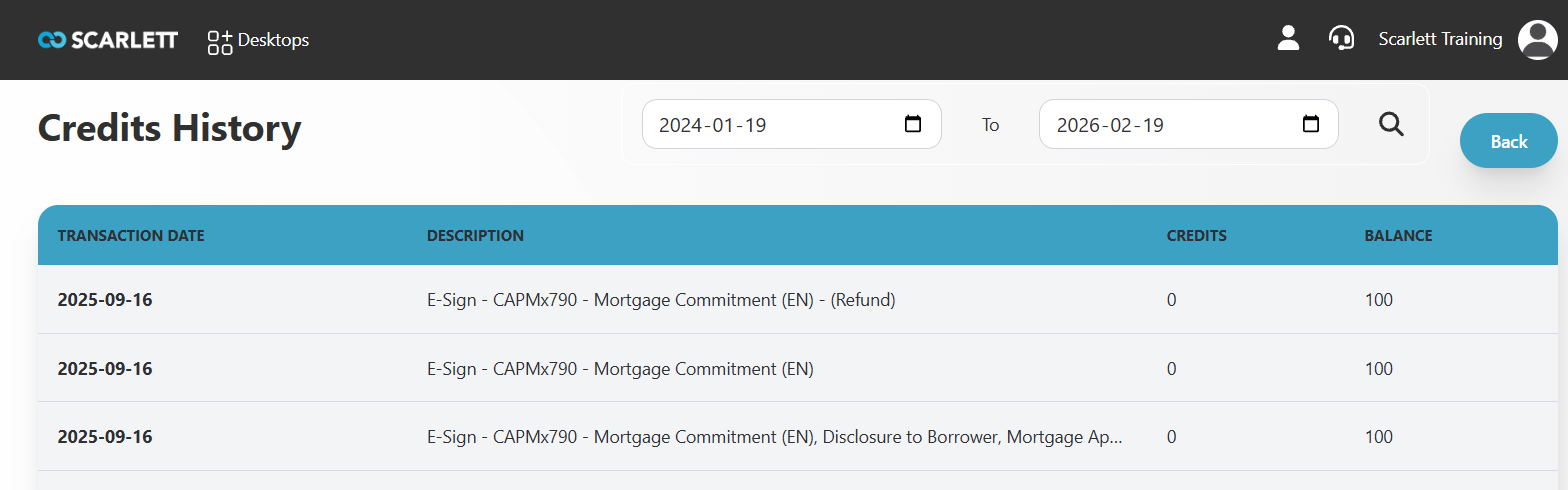Click the Scarlett Training account name
This screenshot has height=490, width=1568.
(1440, 39)
